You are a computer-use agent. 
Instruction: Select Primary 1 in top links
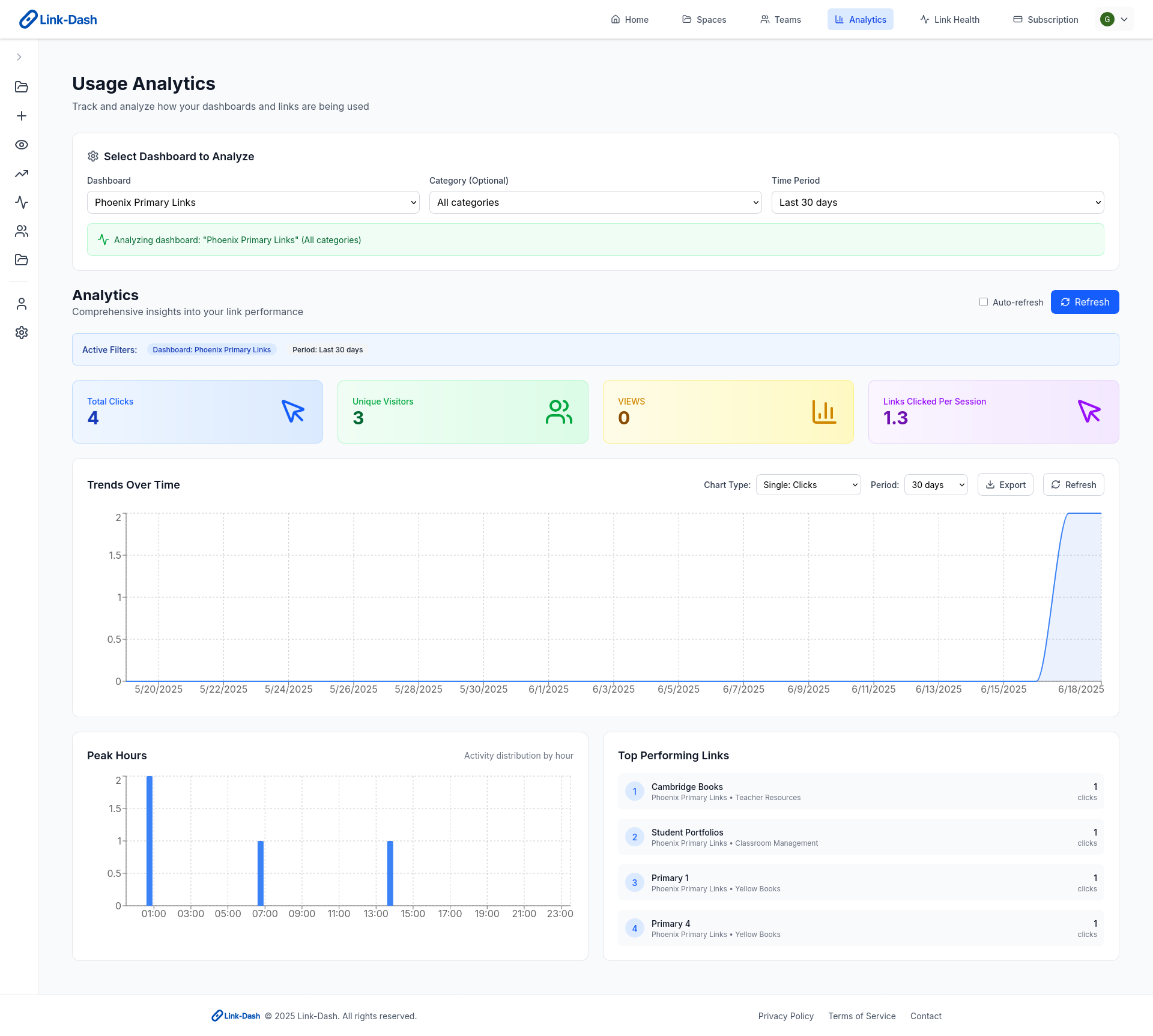click(861, 882)
